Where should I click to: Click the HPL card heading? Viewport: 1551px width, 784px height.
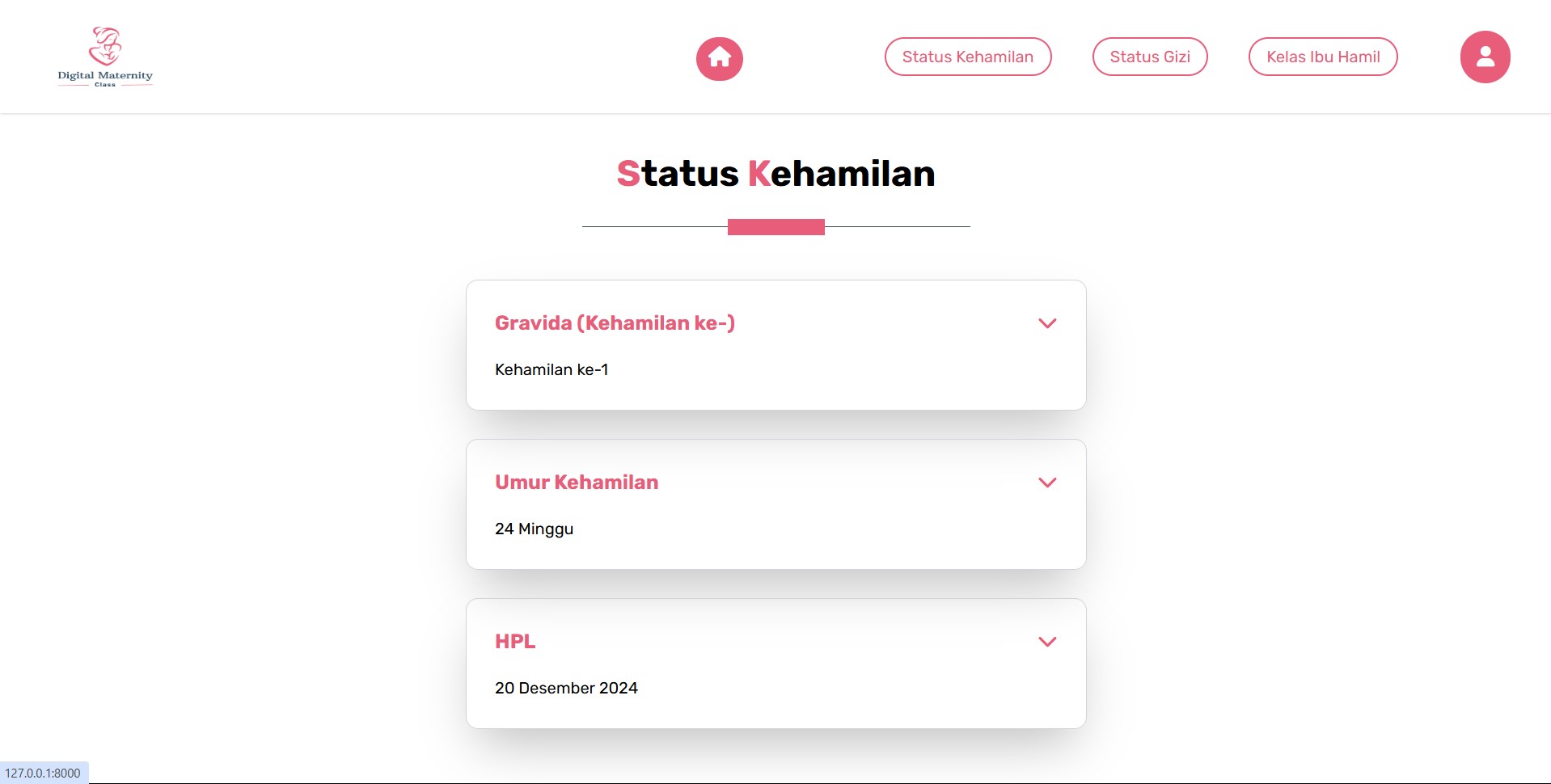[x=515, y=642]
